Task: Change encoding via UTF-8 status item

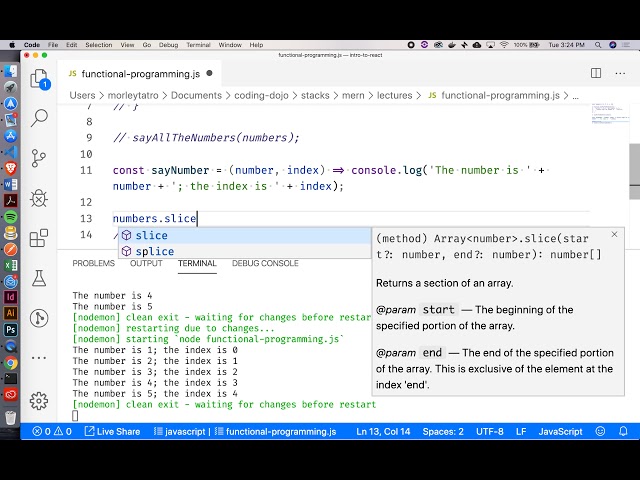Action: pos(489,431)
